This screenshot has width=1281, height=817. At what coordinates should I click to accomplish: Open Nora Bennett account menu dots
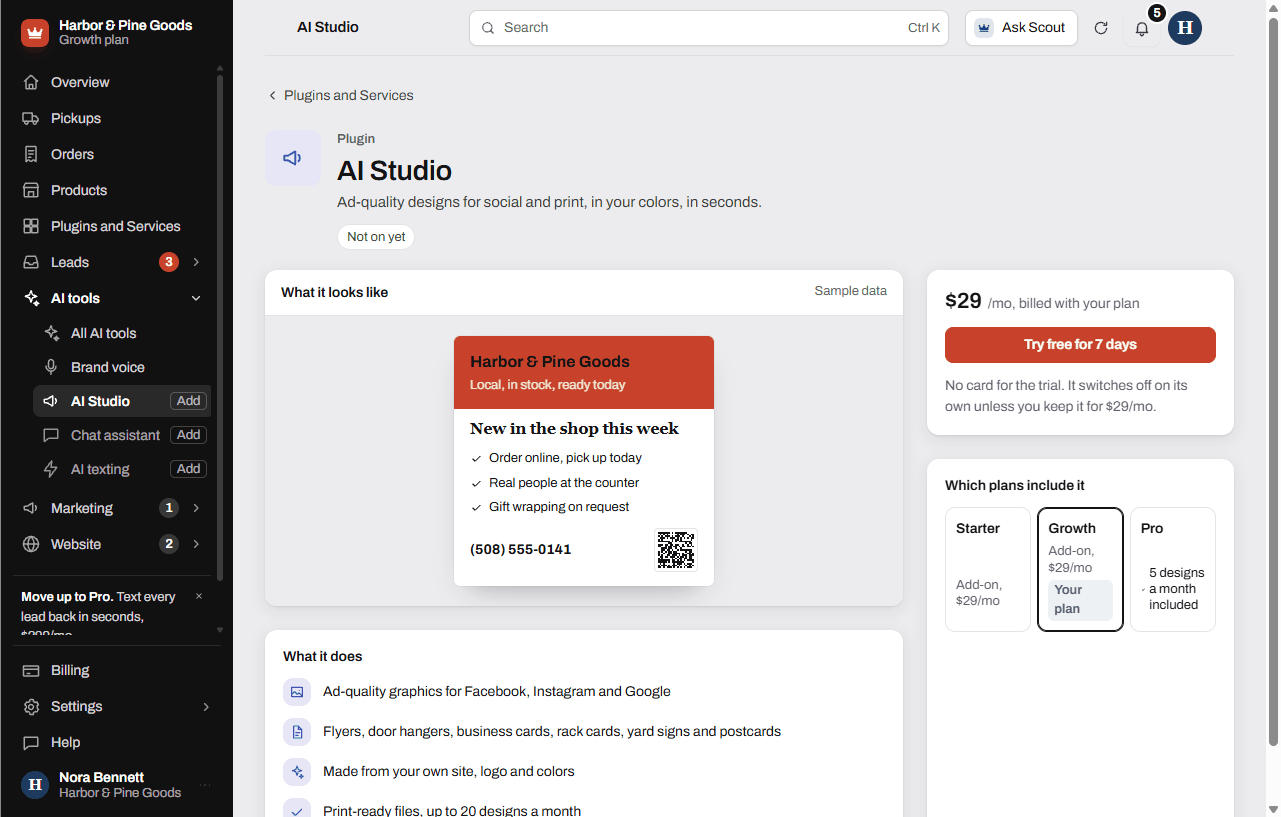click(x=205, y=785)
